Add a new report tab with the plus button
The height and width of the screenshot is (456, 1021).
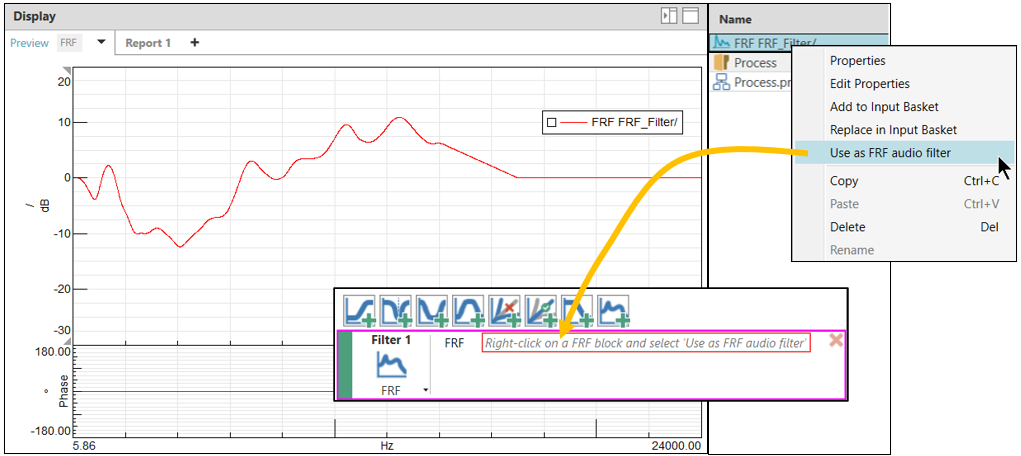(x=195, y=43)
